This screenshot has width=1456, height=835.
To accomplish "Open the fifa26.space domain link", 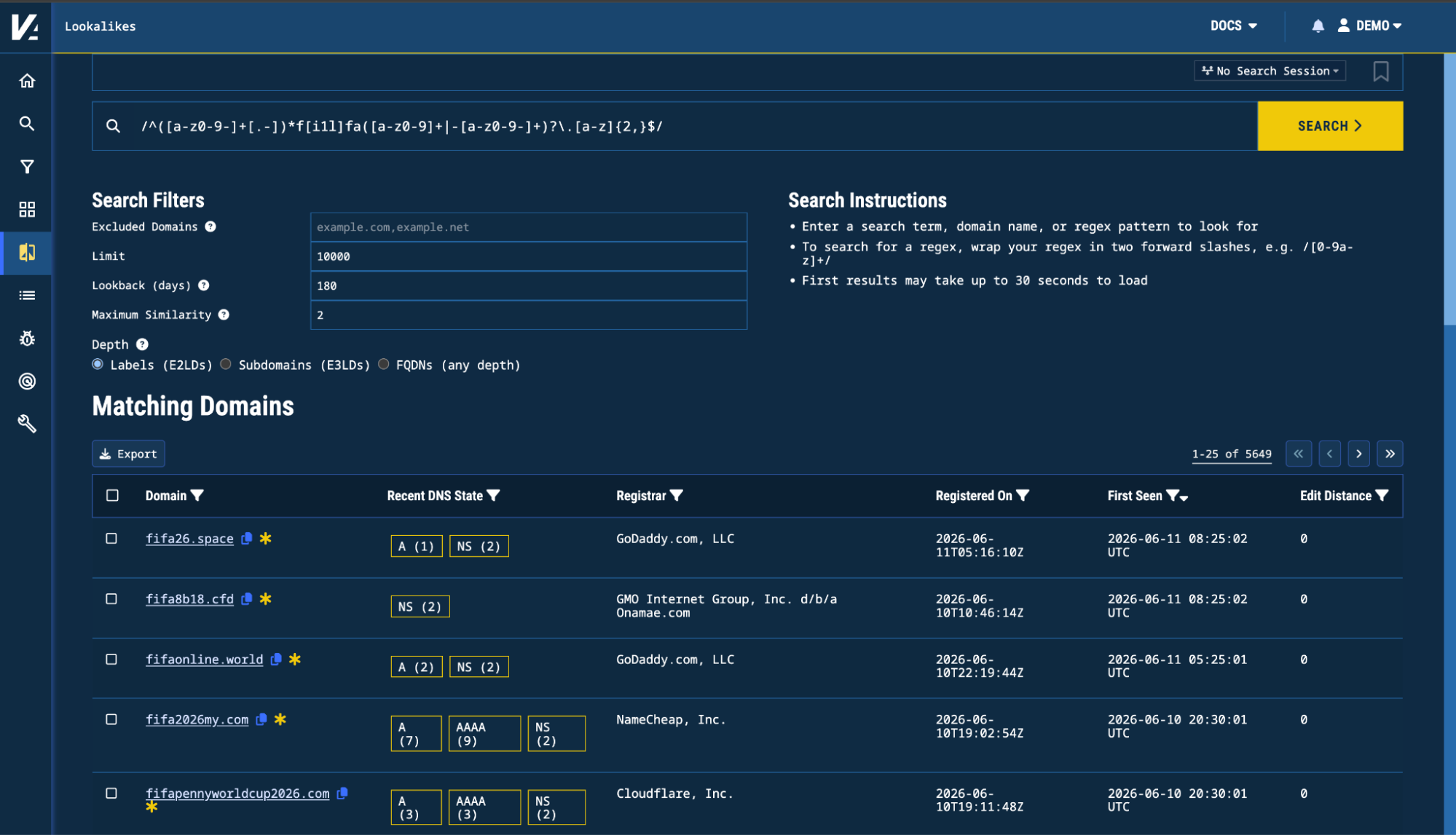I will point(189,539).
